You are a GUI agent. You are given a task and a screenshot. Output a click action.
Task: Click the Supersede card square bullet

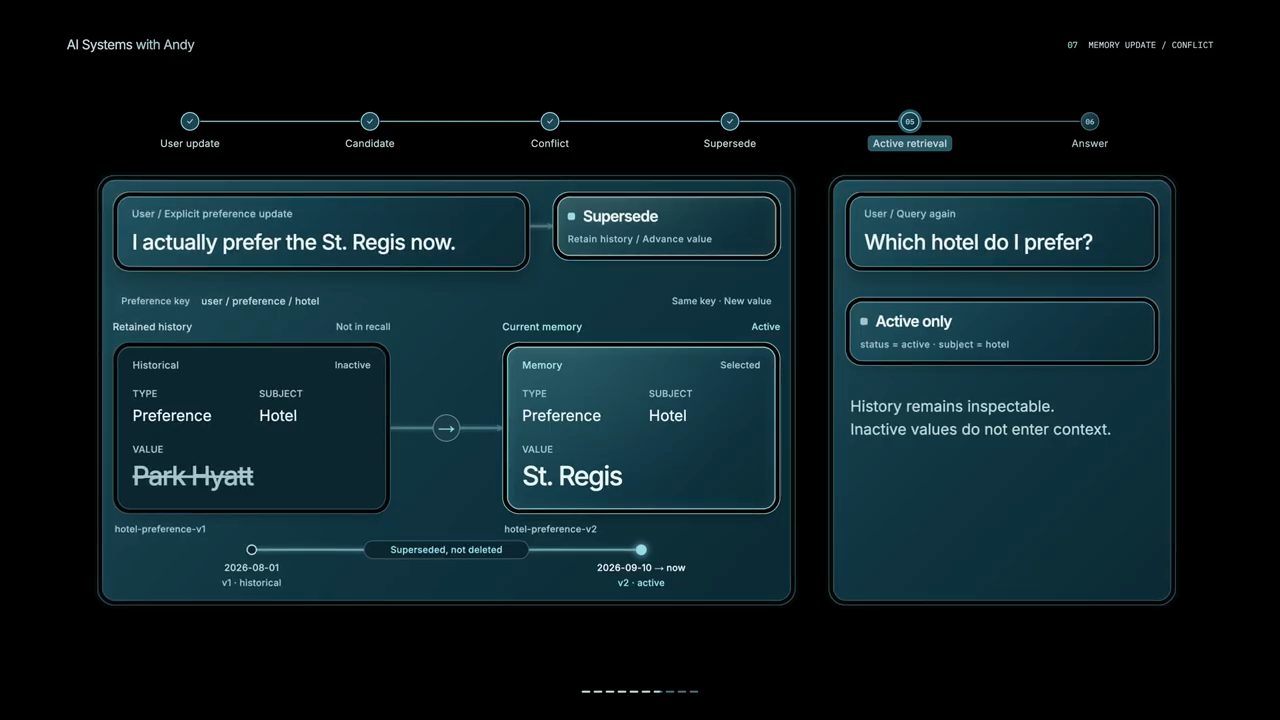pyautogui.click(x=572, y=216)
